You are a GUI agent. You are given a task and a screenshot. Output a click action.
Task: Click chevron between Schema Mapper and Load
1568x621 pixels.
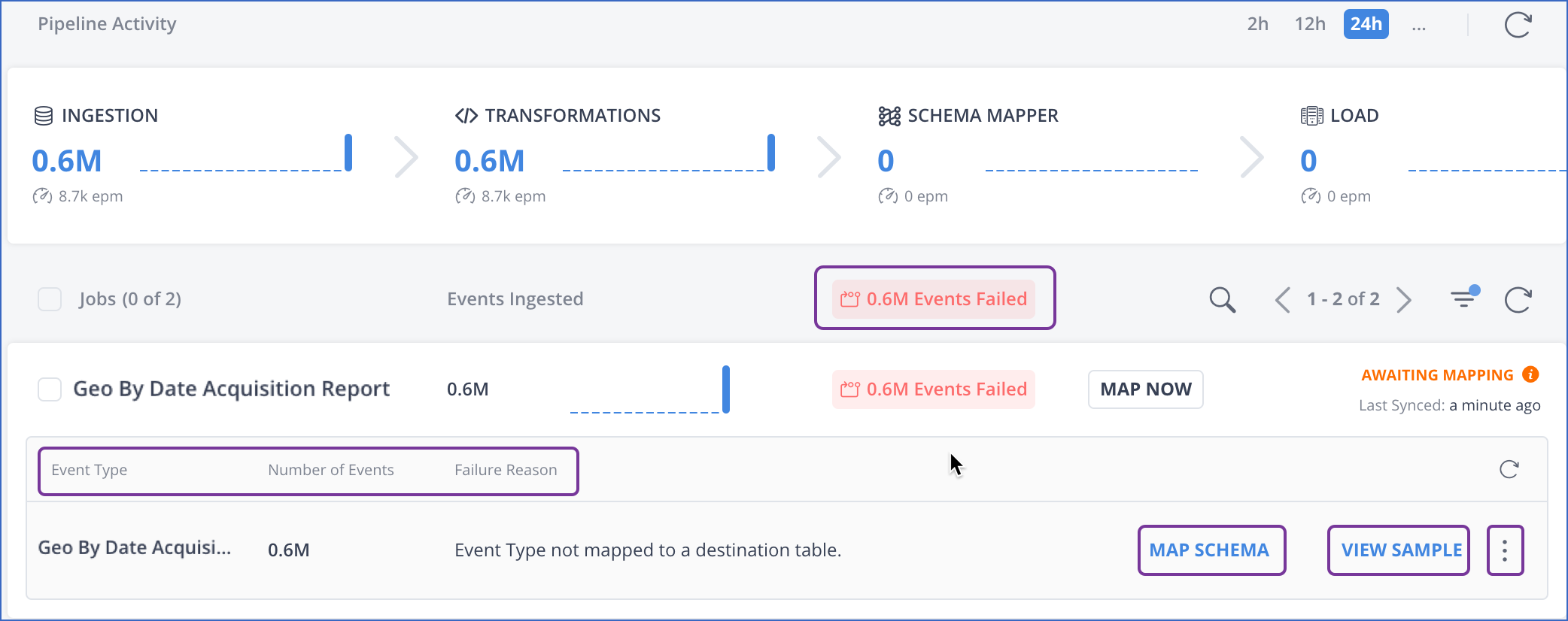point(1252,157)
